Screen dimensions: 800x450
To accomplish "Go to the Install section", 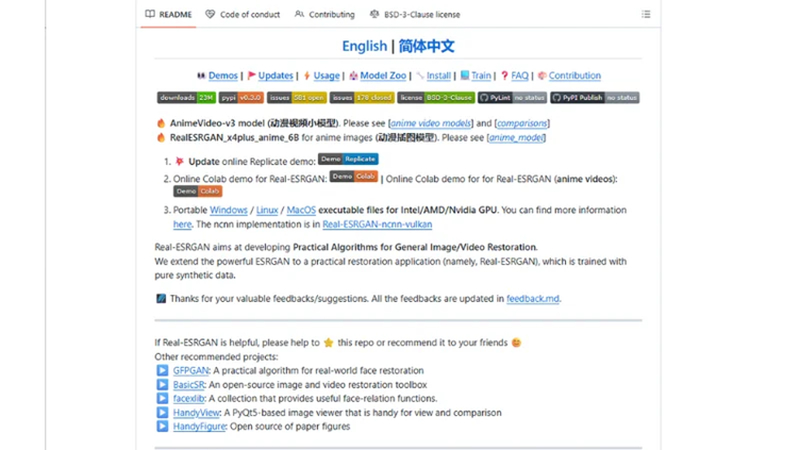I will (x=439, y=76).
